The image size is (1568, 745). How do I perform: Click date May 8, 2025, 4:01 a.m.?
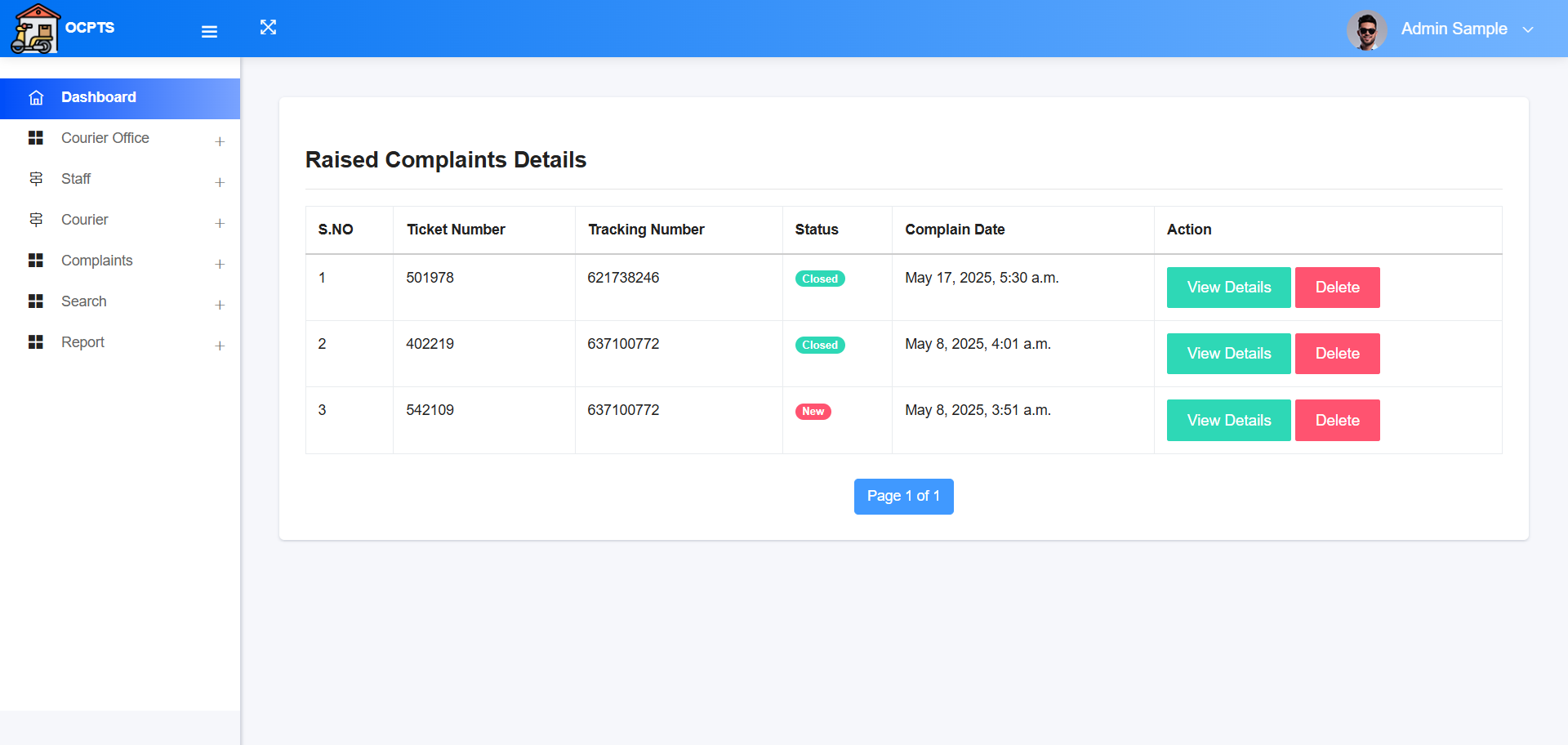click(x=978, y=344)
